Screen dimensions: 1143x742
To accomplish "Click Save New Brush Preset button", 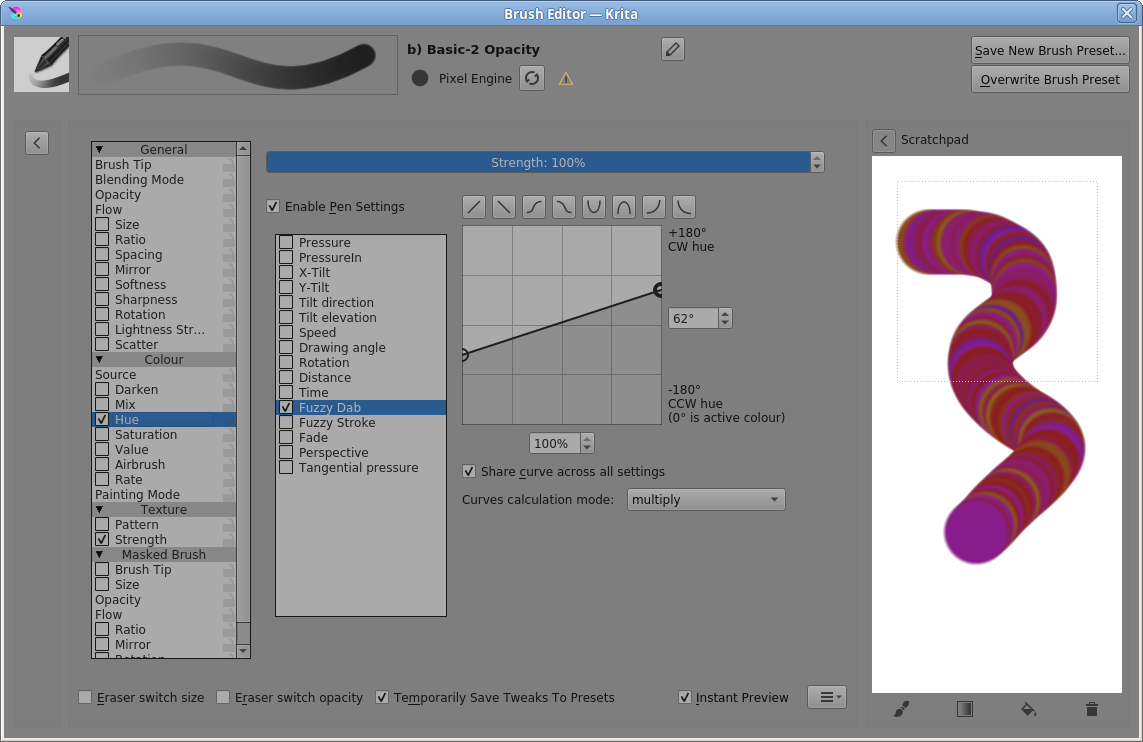I will click(x=1050, y=51).
